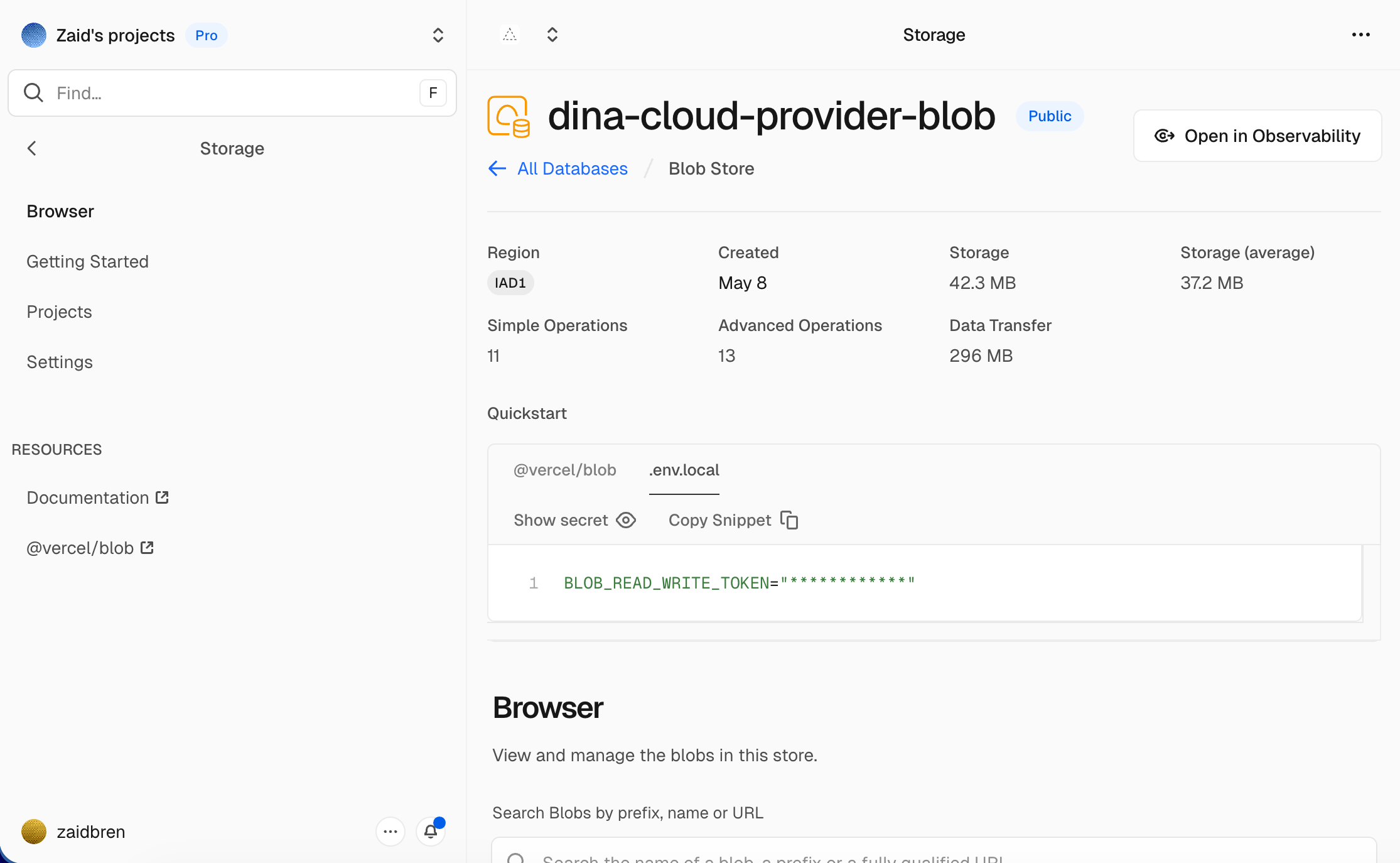Click Open in Observability button
Screen dimensions: 1400x863
(x=1257, y=136)
